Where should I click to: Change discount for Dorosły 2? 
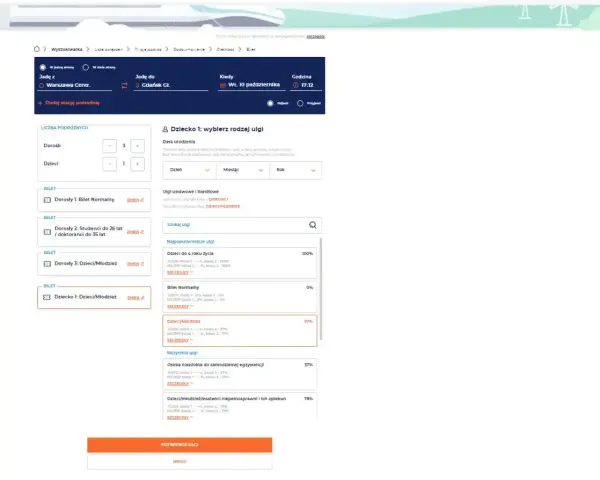[x=135, y=232]
